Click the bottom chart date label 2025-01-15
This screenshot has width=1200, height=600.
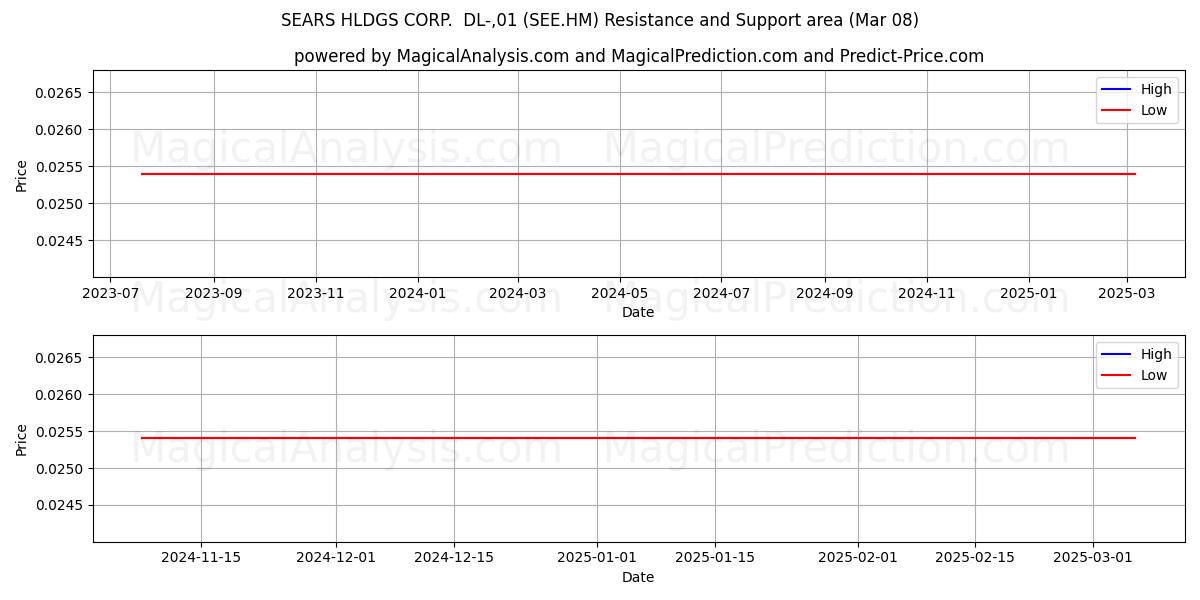[715, 558]
